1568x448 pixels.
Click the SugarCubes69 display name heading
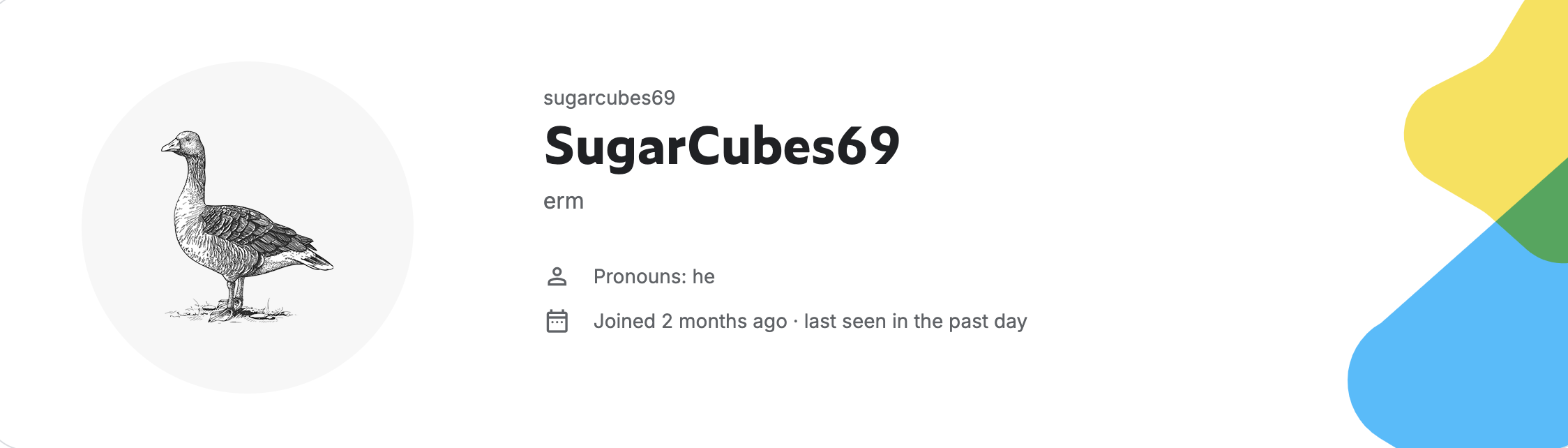pyautogui.click(x=722, y=147)
